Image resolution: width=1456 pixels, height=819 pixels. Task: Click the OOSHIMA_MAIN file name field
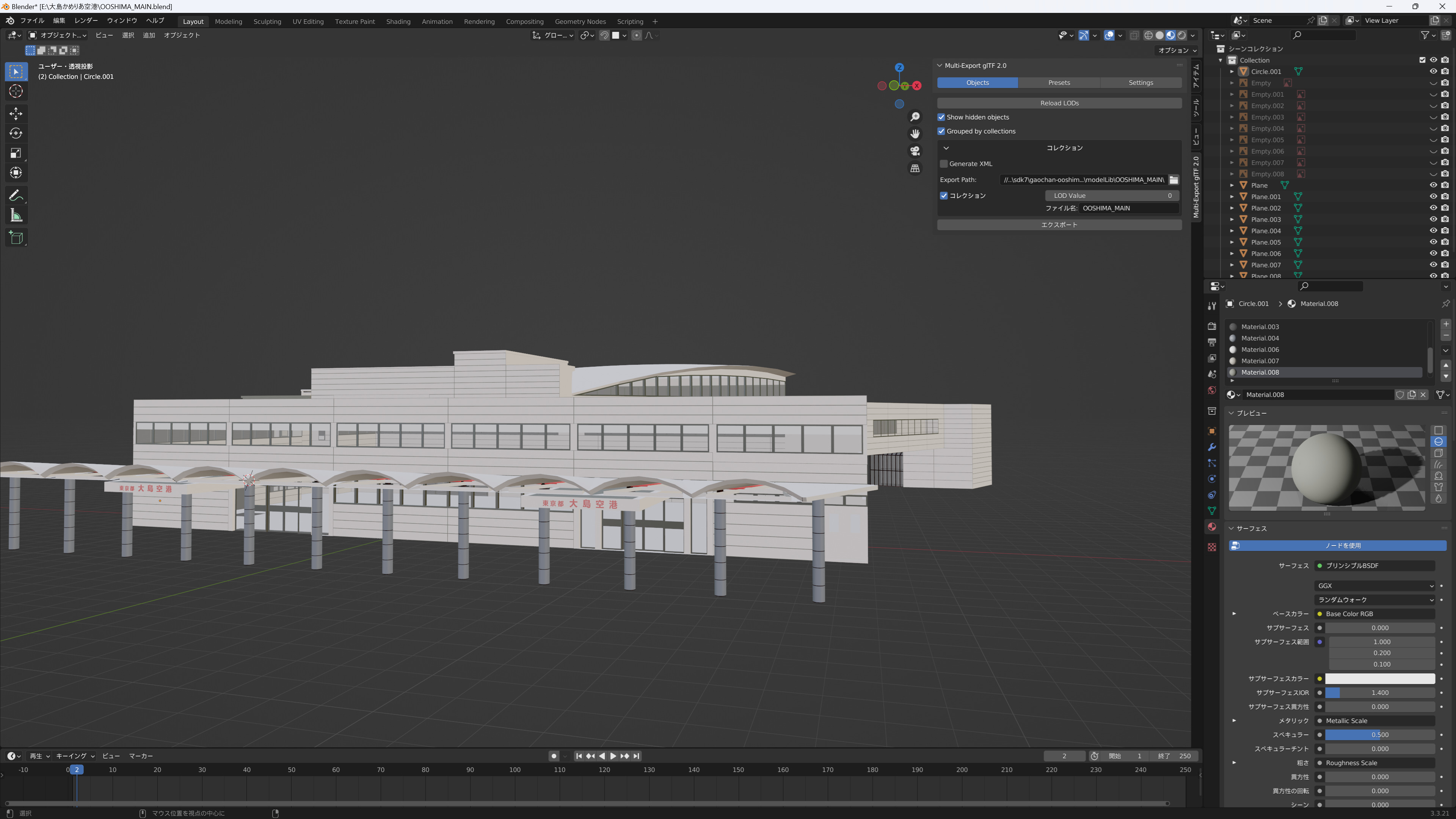1129,208
